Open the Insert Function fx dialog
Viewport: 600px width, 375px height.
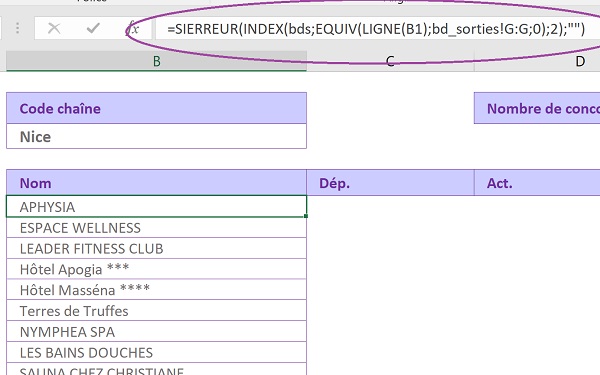133,28
